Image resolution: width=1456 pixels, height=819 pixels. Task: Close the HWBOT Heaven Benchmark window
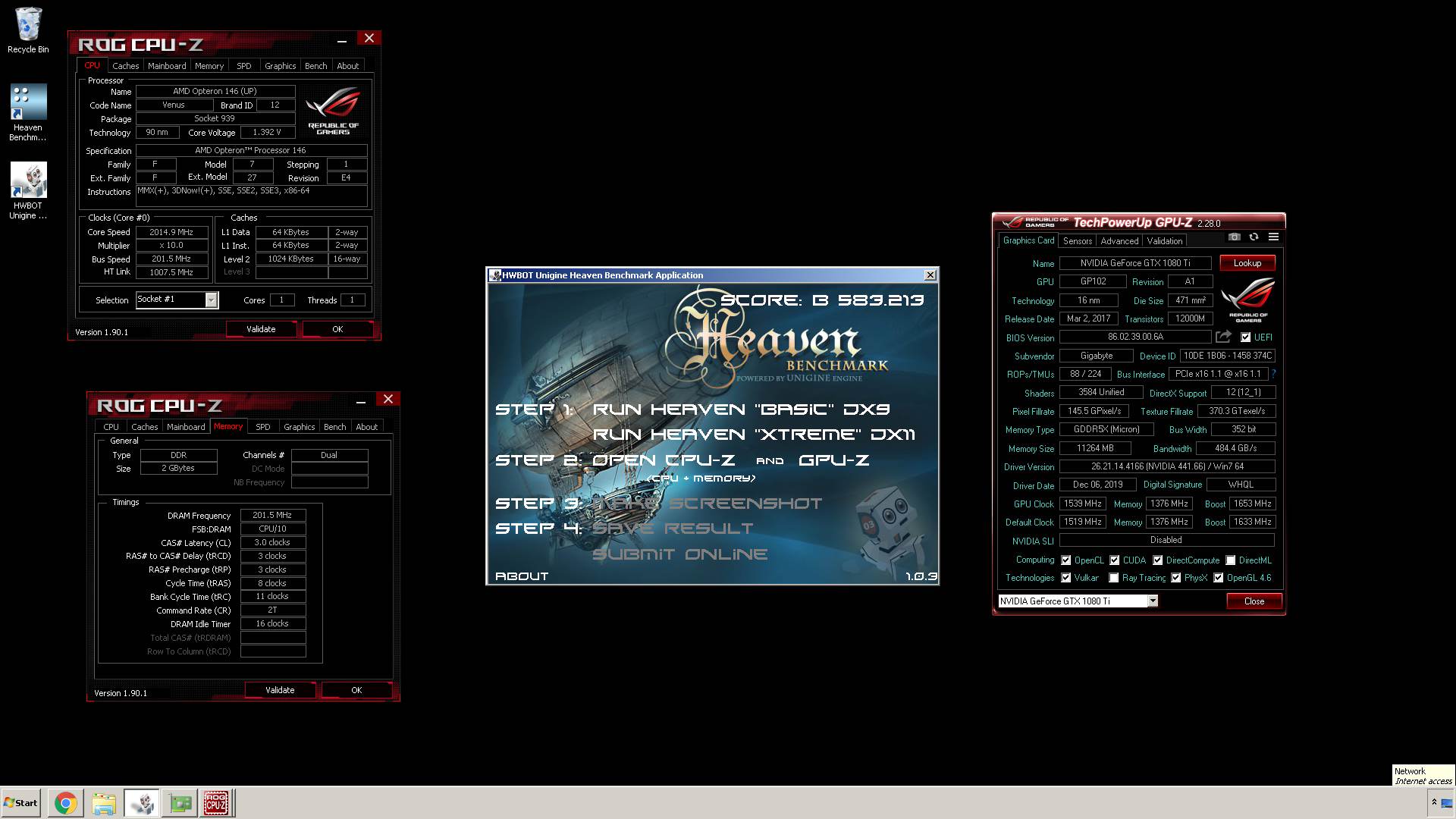click(x=930, y=275)
